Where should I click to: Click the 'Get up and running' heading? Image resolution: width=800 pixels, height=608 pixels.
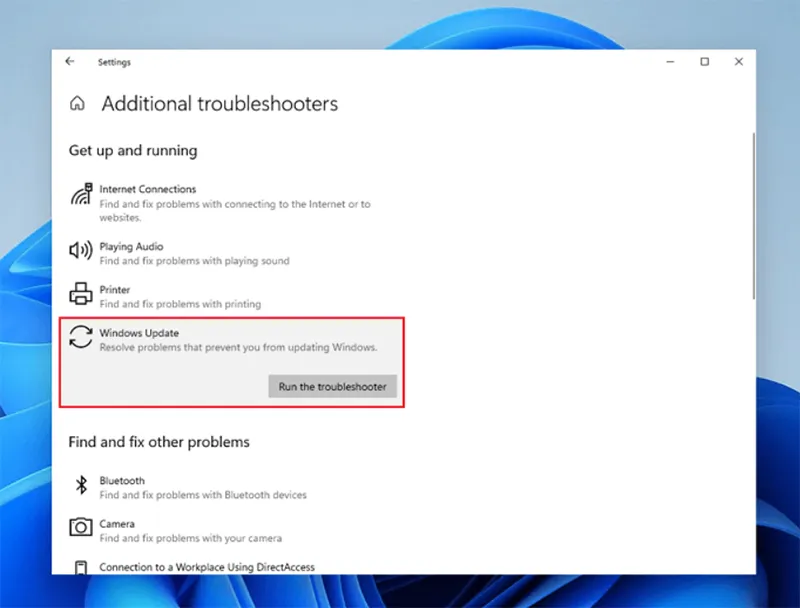pos(133,151)
